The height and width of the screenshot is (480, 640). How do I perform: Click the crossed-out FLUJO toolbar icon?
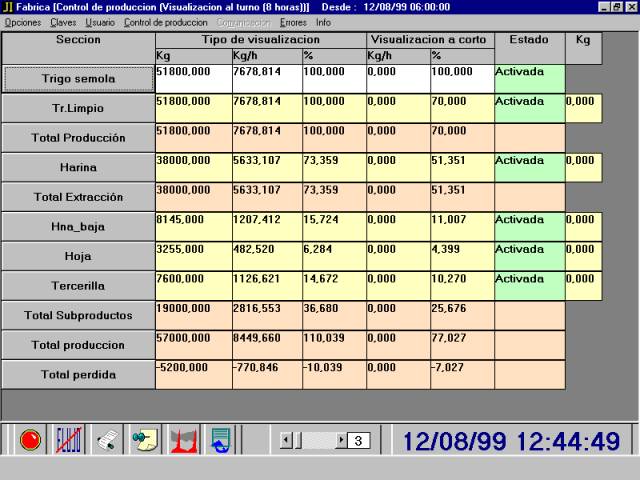pyautogui.click(x=69, y=440)
